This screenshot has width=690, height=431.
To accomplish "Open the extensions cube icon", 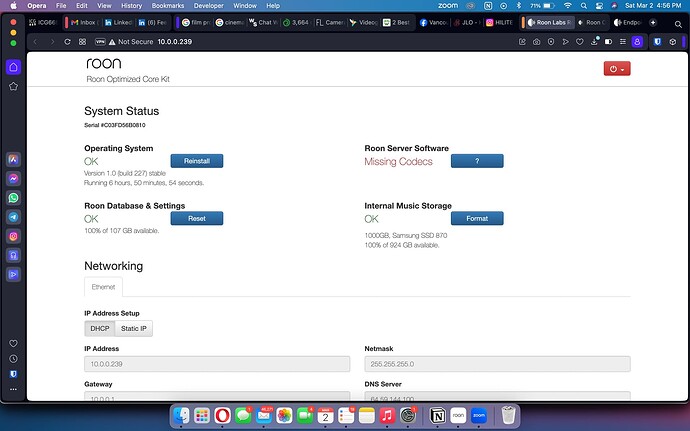I will click(672, 42).
